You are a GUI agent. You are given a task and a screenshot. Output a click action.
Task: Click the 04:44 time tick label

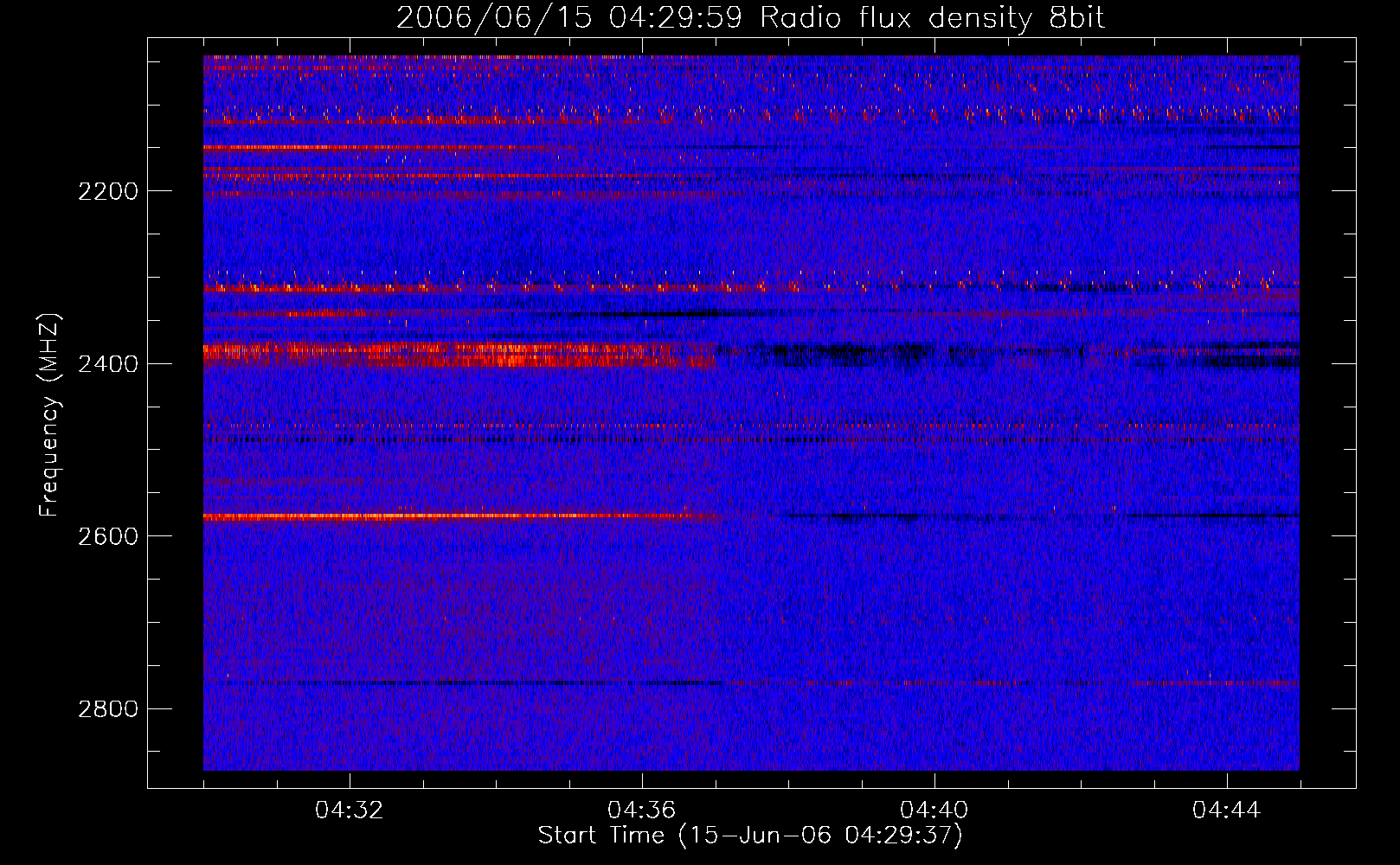pos(1227,811)
